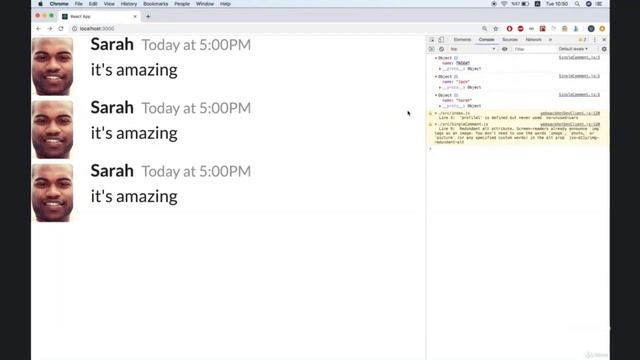This screenshot has height=360, width=640.
Task: Expand the ./src/index.js warning
Action: click(436, 113)
